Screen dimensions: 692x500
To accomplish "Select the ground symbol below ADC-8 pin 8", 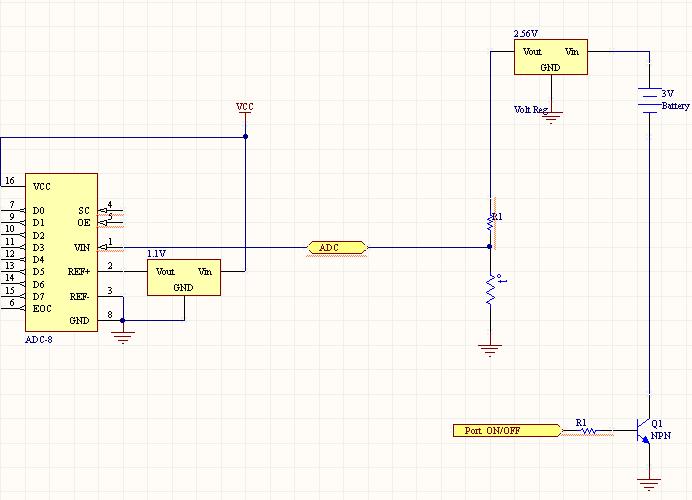I will click(x=123, y=338).
